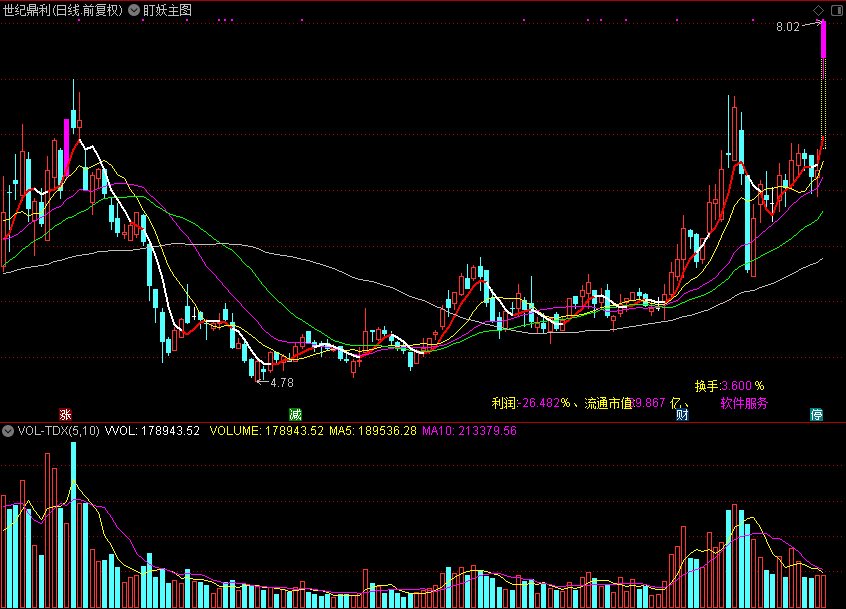Click the green 减 event marker
The width and height of the screenshot is (846, 609).
tap(295, 414)
